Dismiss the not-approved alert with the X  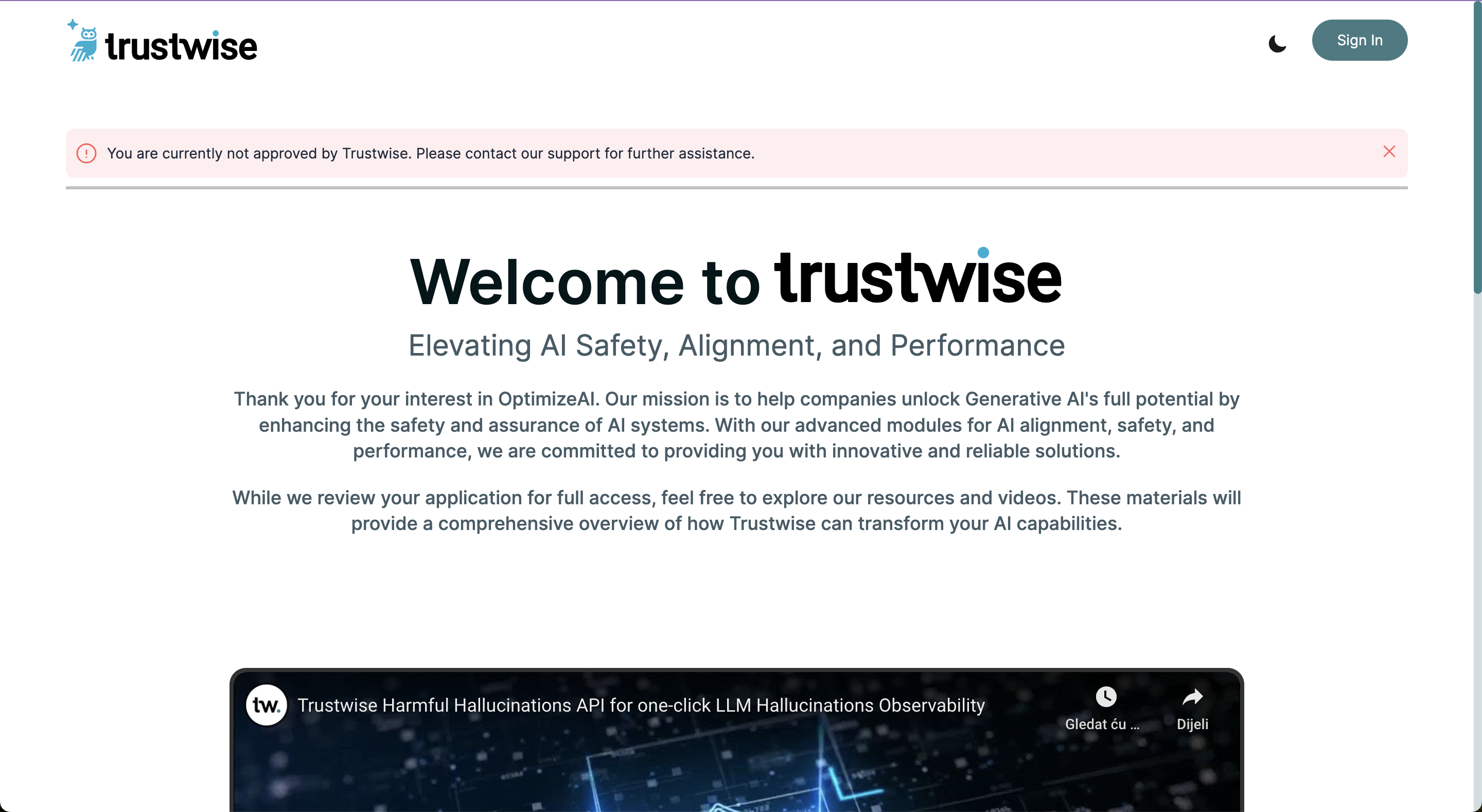(1389, 151)
